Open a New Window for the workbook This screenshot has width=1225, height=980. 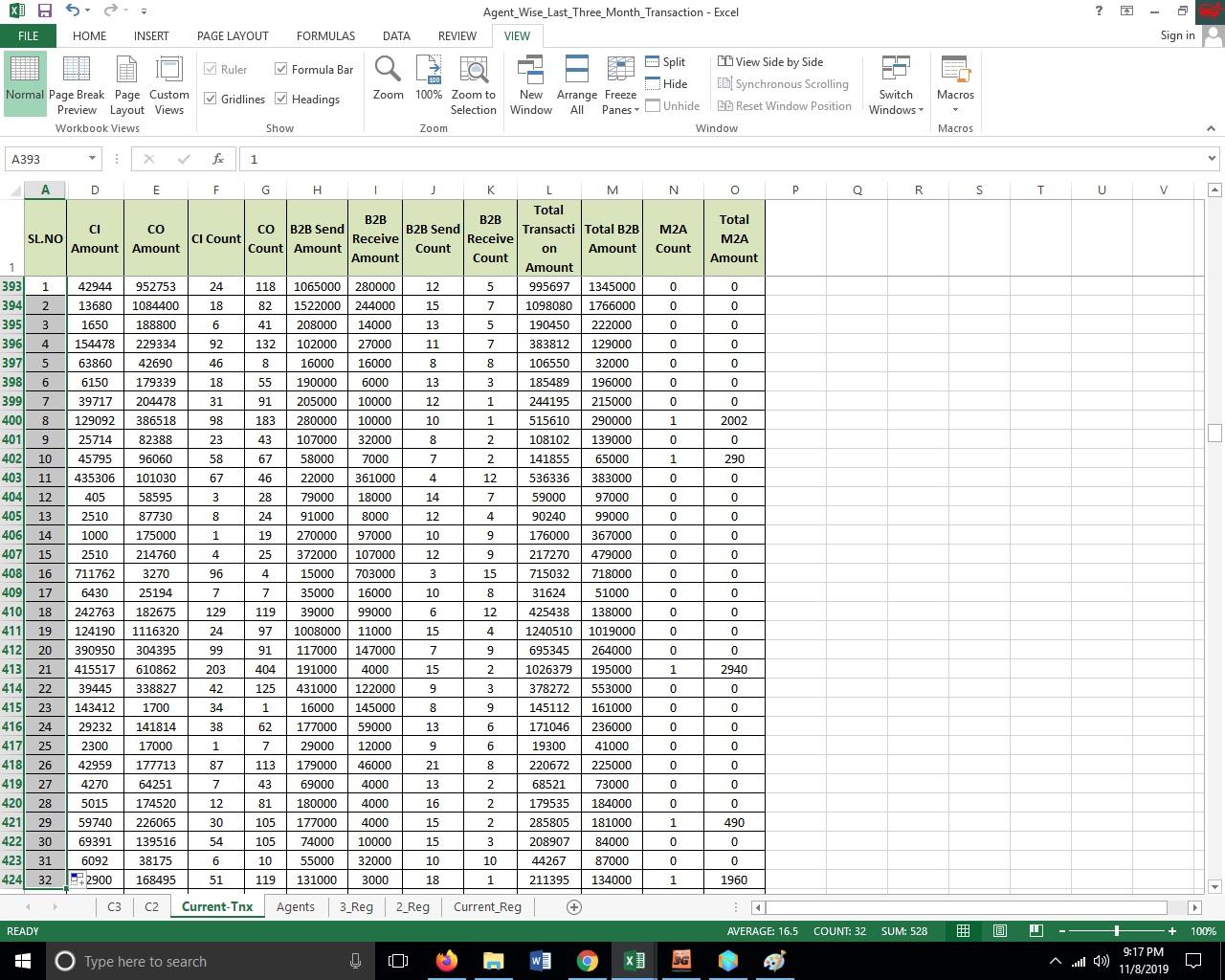(530, 81)
